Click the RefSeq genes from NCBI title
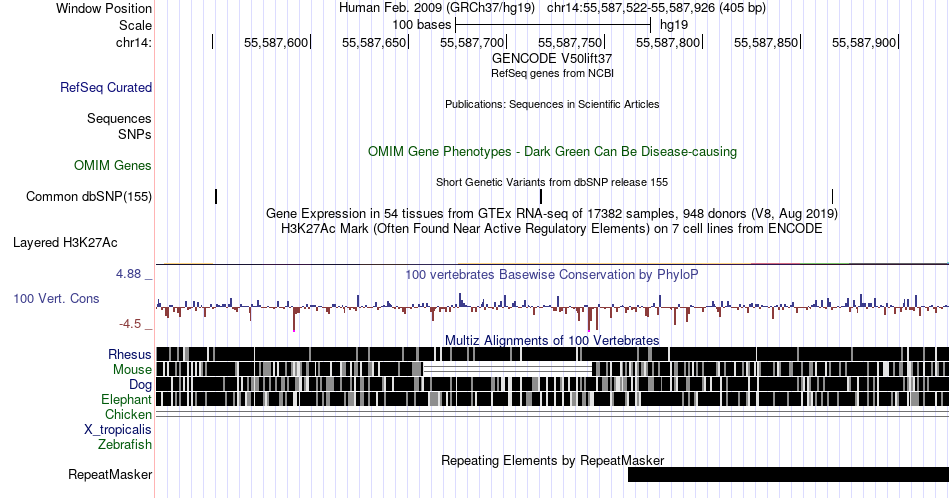Screen dimensions: 950x498 tap(552, 73)
